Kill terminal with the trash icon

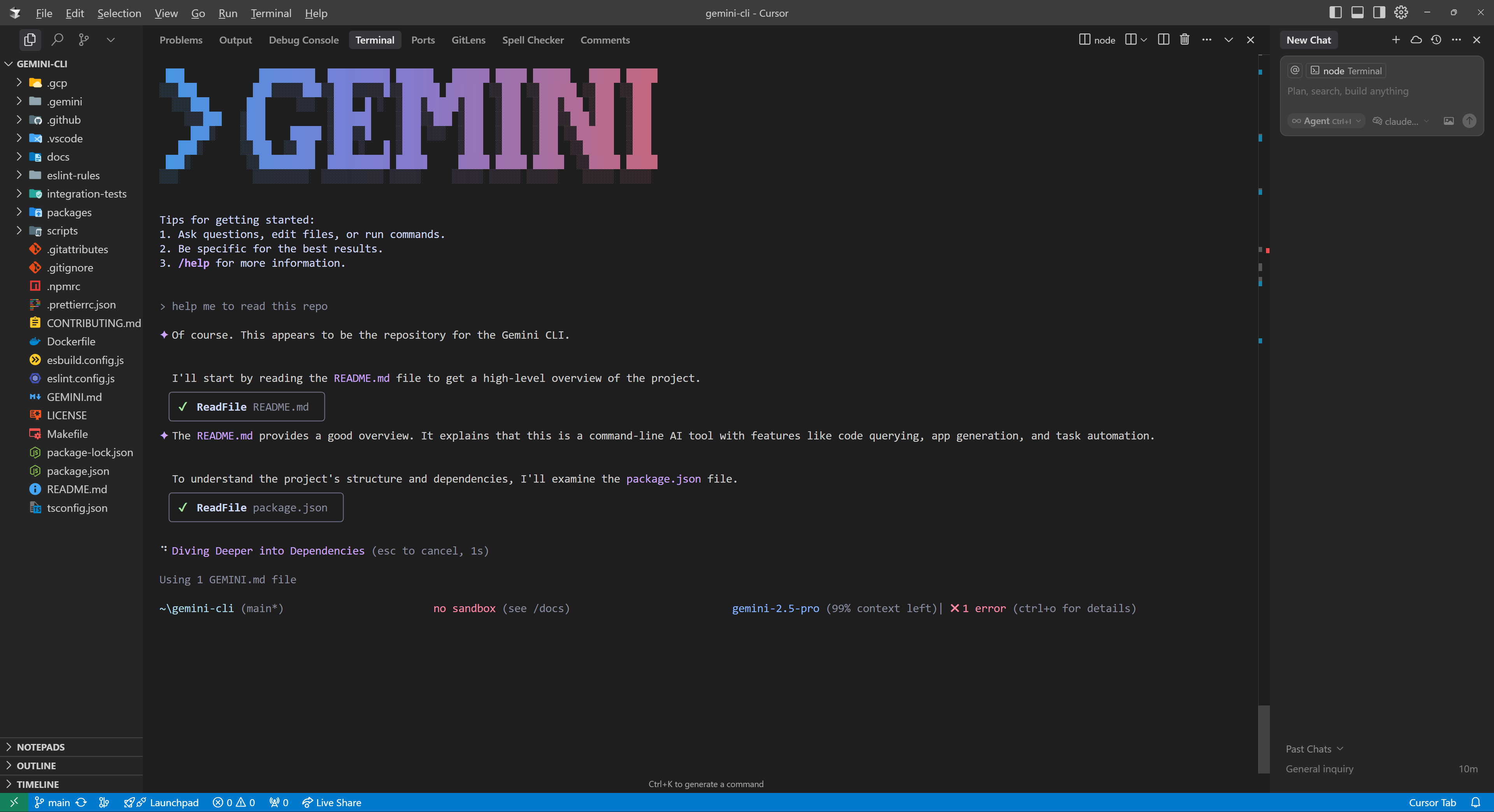pyautogui.click(x=1184, y=39)
